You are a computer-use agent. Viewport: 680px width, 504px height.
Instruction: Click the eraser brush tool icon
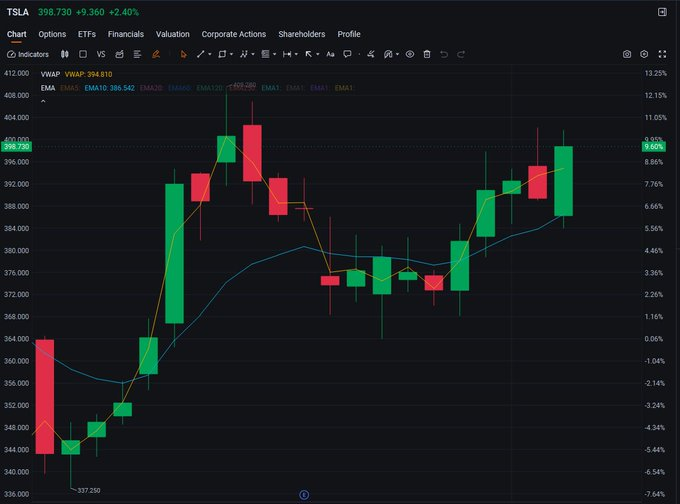371,54
